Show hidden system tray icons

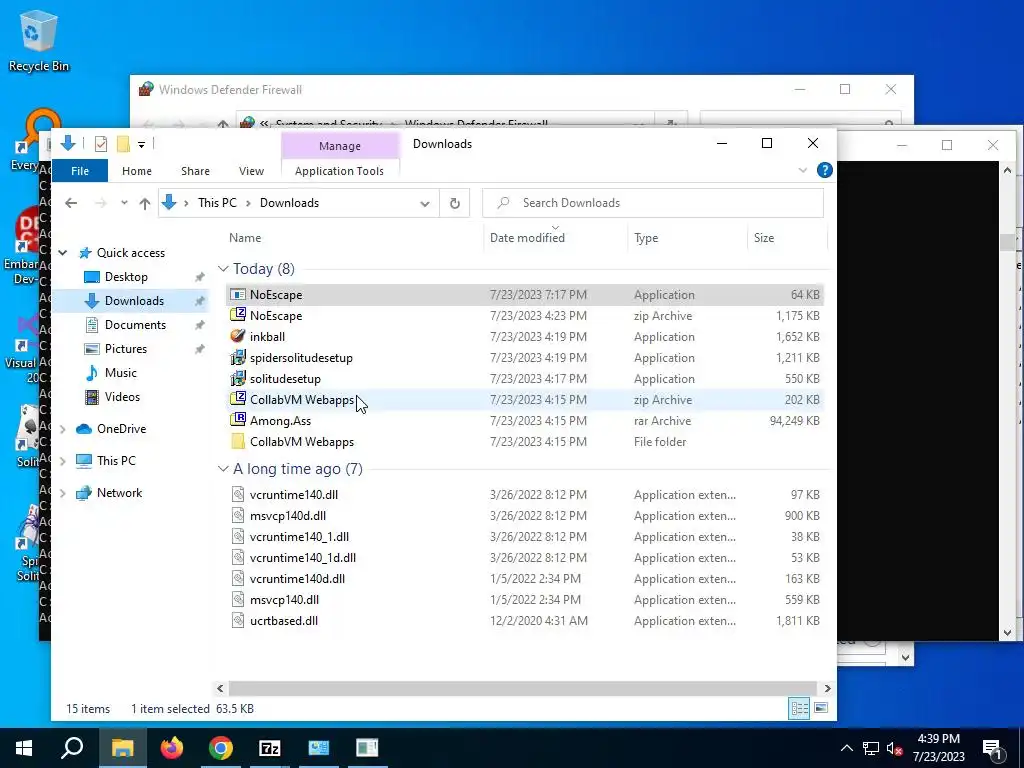846,748
